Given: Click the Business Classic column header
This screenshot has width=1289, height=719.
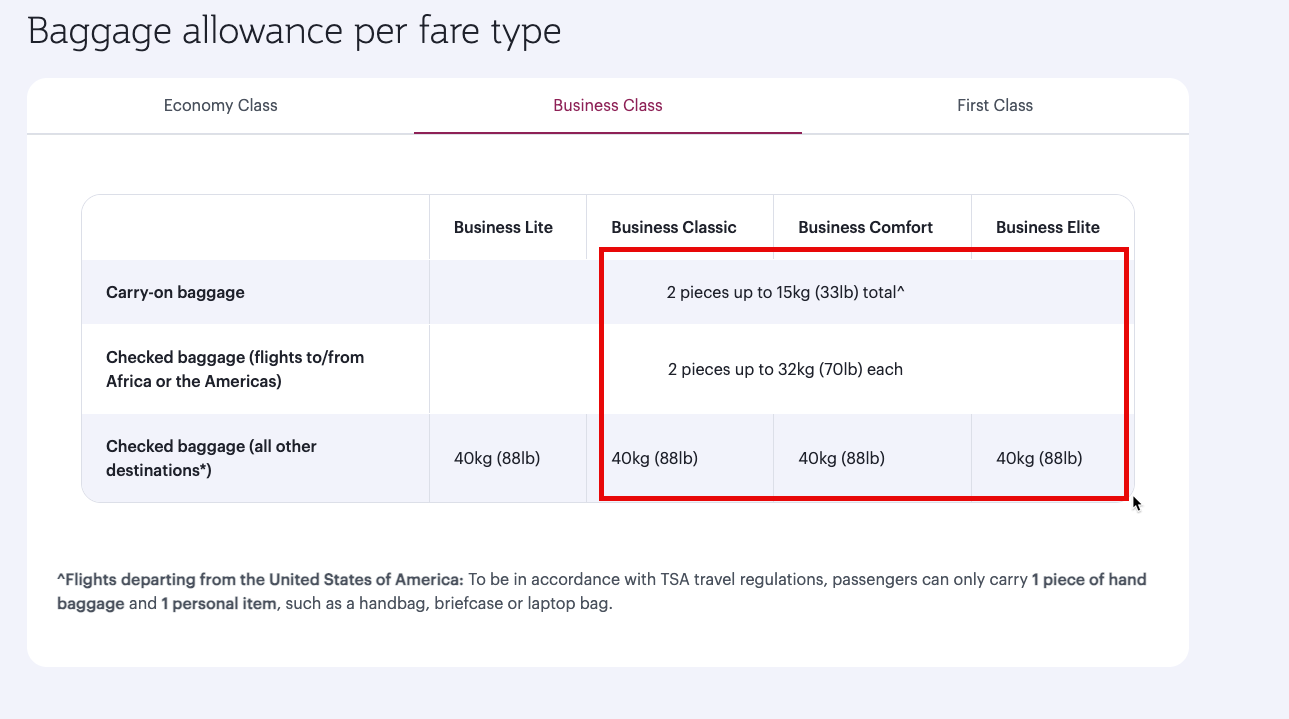Looking at the screenshot, I should 674,227.
